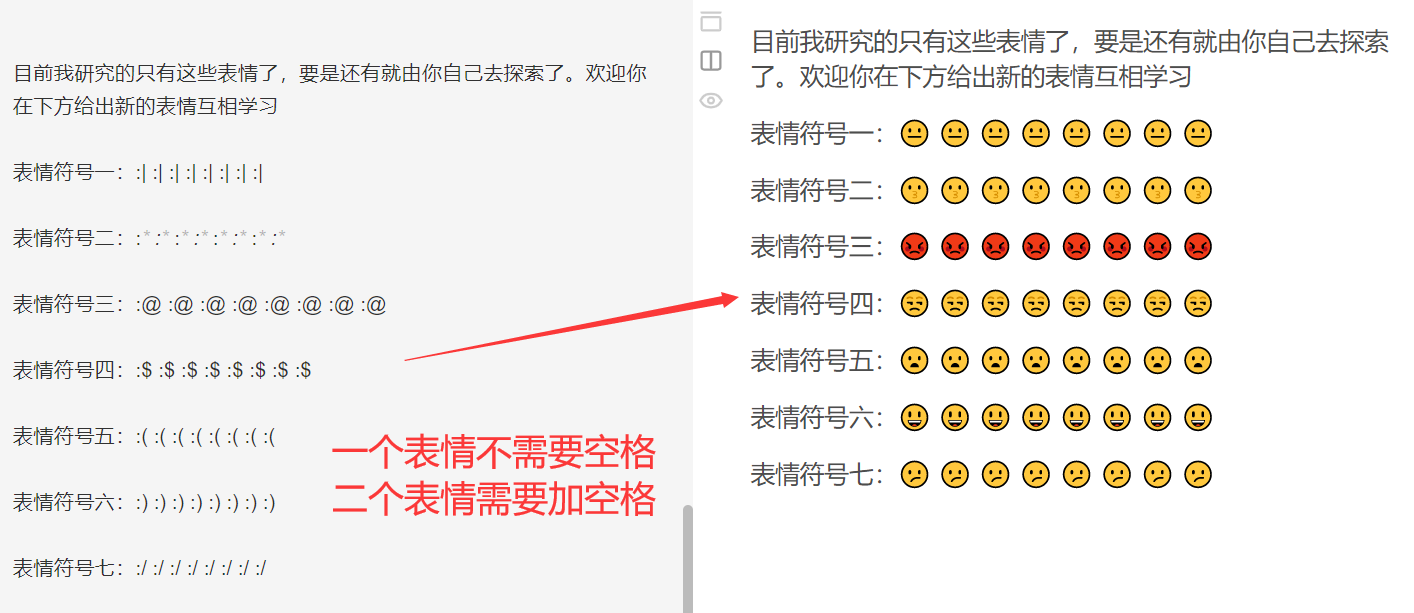Click the first red angry emoji in 表情符号三 preview
Screen dimensions: 1414x613
click(x=914, y=246)
